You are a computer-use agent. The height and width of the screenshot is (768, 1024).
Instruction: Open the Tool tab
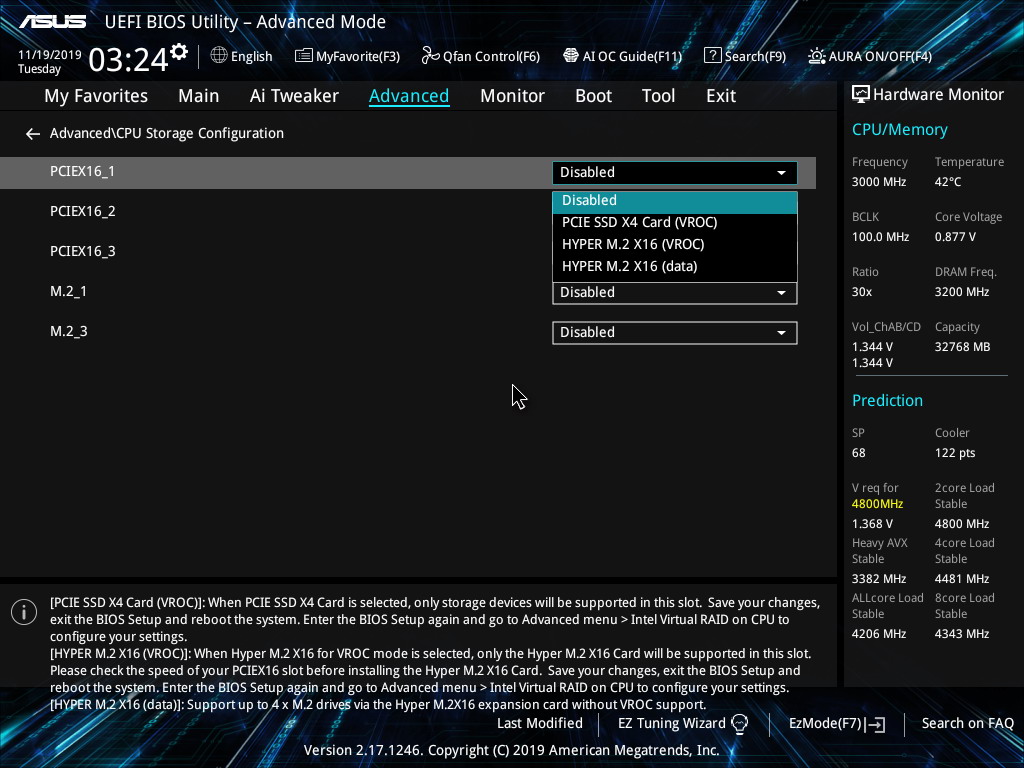point(658,96)
